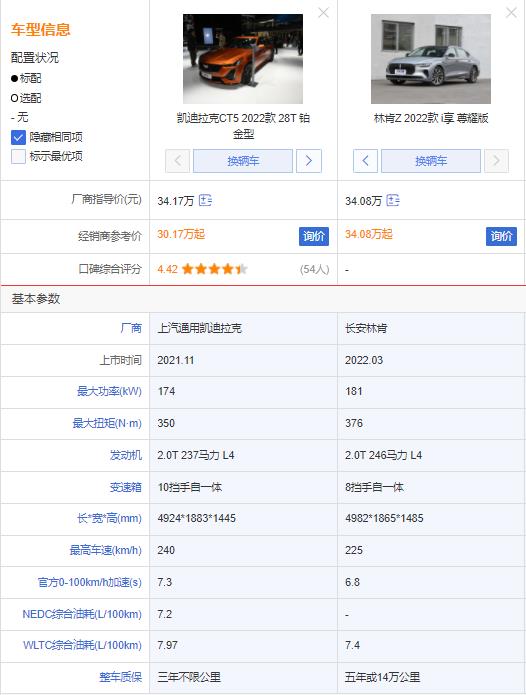526x695 pixels.
Task: Click the 34.08万起 dealer price
Action: click(x=369, y=234)
